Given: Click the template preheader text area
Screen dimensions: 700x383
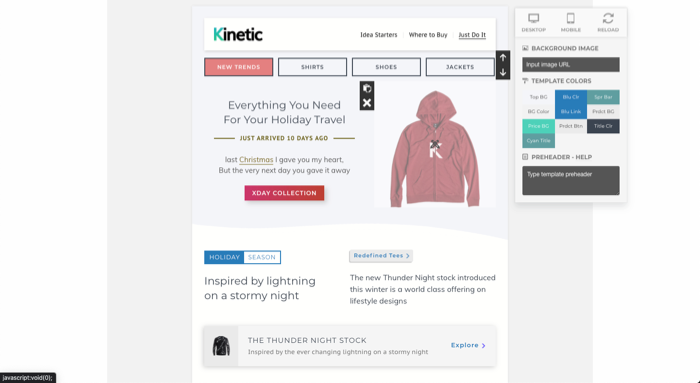Looking at the screenshot, I should coord(571,180).
